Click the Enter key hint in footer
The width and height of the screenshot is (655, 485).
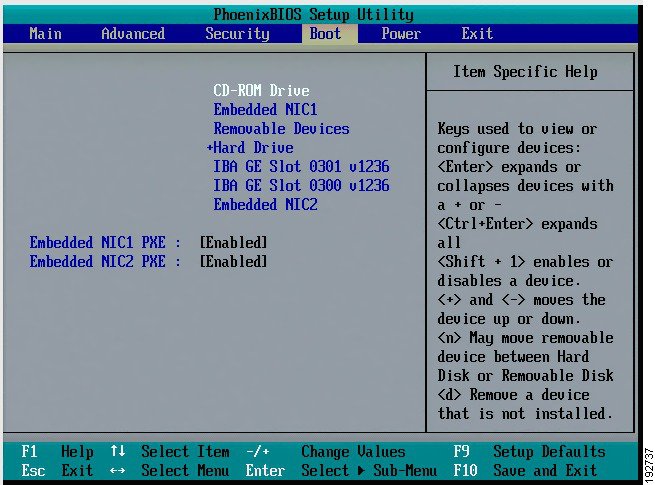point(265,471)
